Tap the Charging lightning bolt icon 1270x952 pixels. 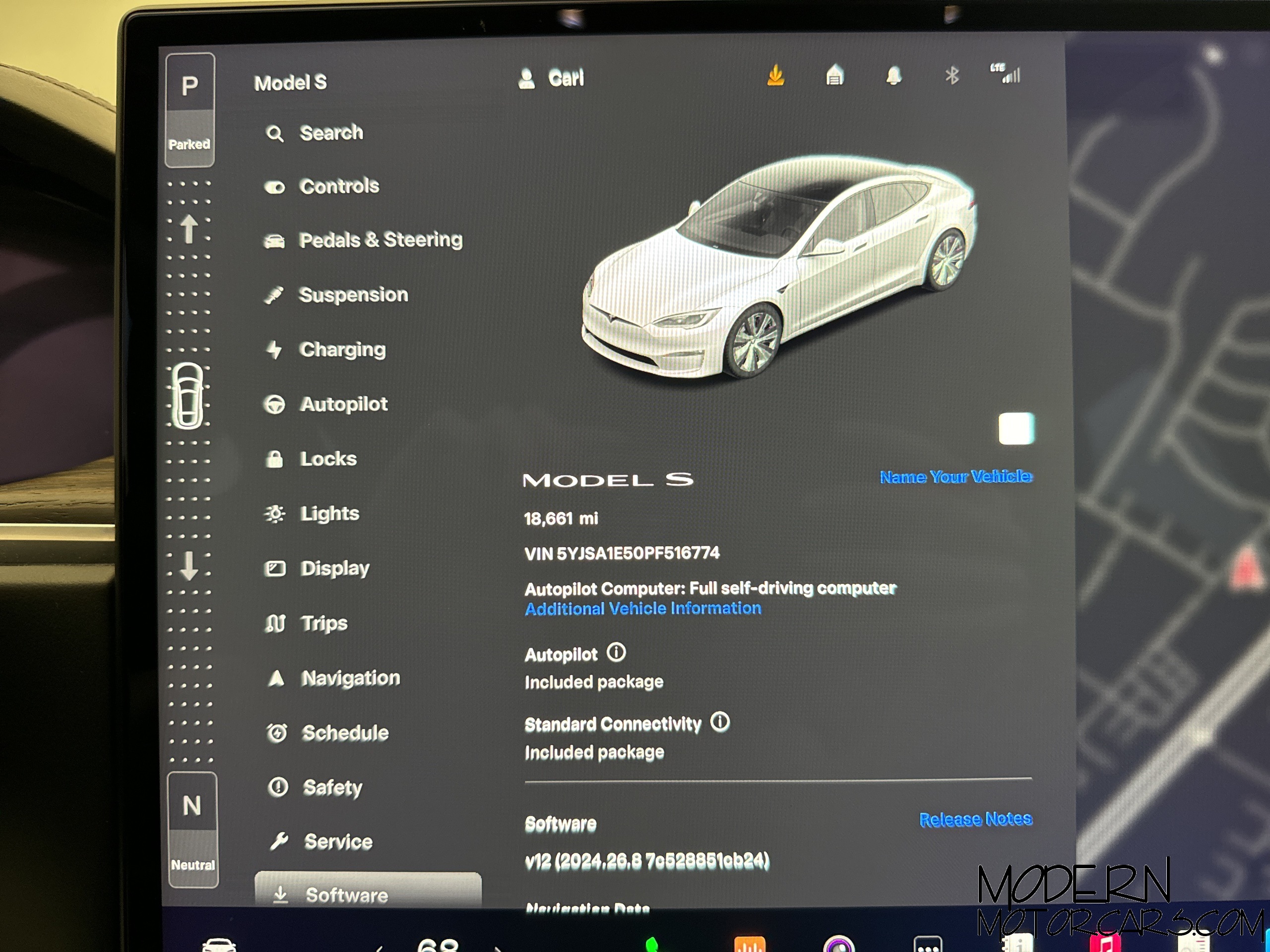click(275, 350)
